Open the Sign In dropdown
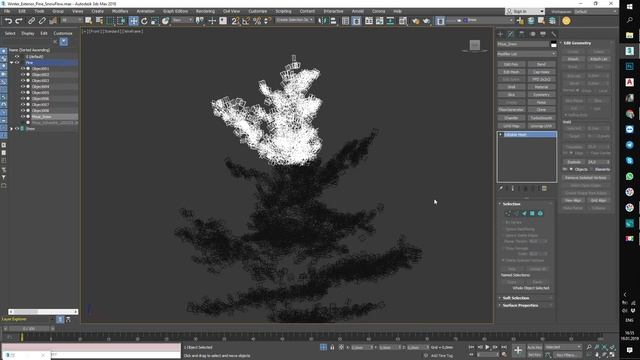 [x=525, y=11]
